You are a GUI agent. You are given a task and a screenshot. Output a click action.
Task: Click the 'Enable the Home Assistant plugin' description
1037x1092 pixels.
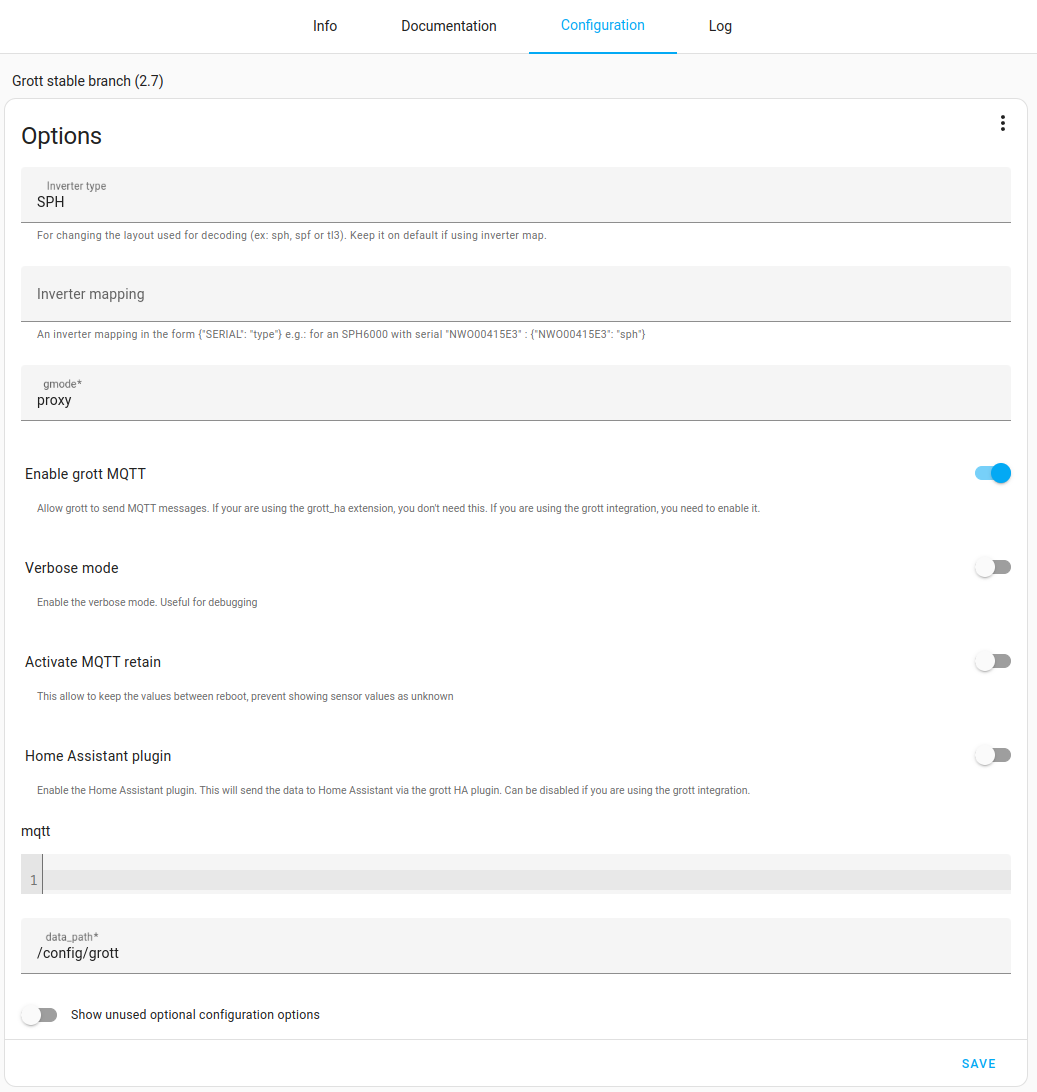click(393, 790)
